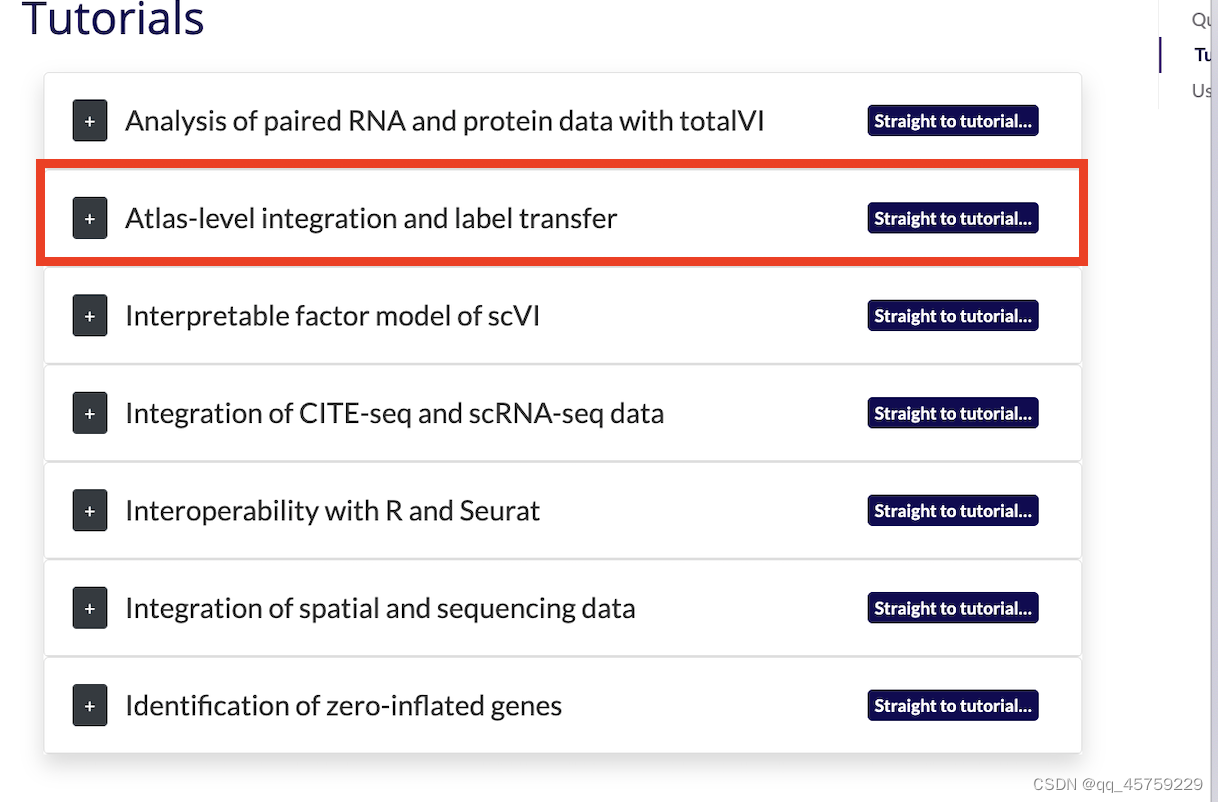1218x802 pixels.
Task: Open Straight to tutorial for CITE-seq integration
Action: point(952,413)
